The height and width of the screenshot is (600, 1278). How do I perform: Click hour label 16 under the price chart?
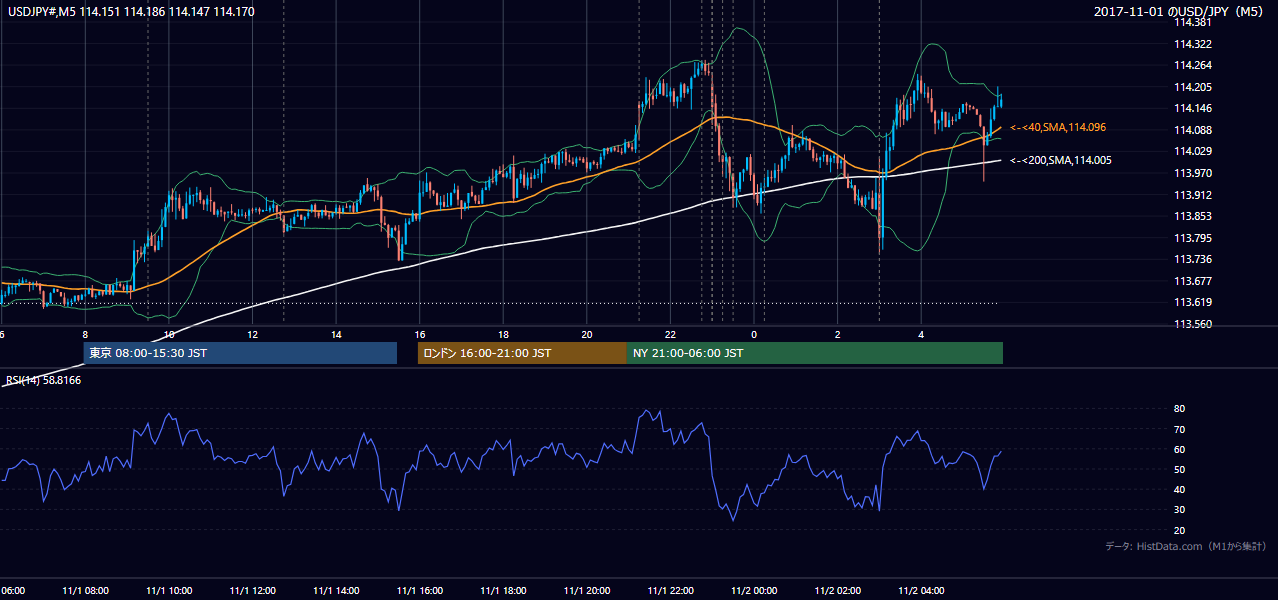coord(421,335)
